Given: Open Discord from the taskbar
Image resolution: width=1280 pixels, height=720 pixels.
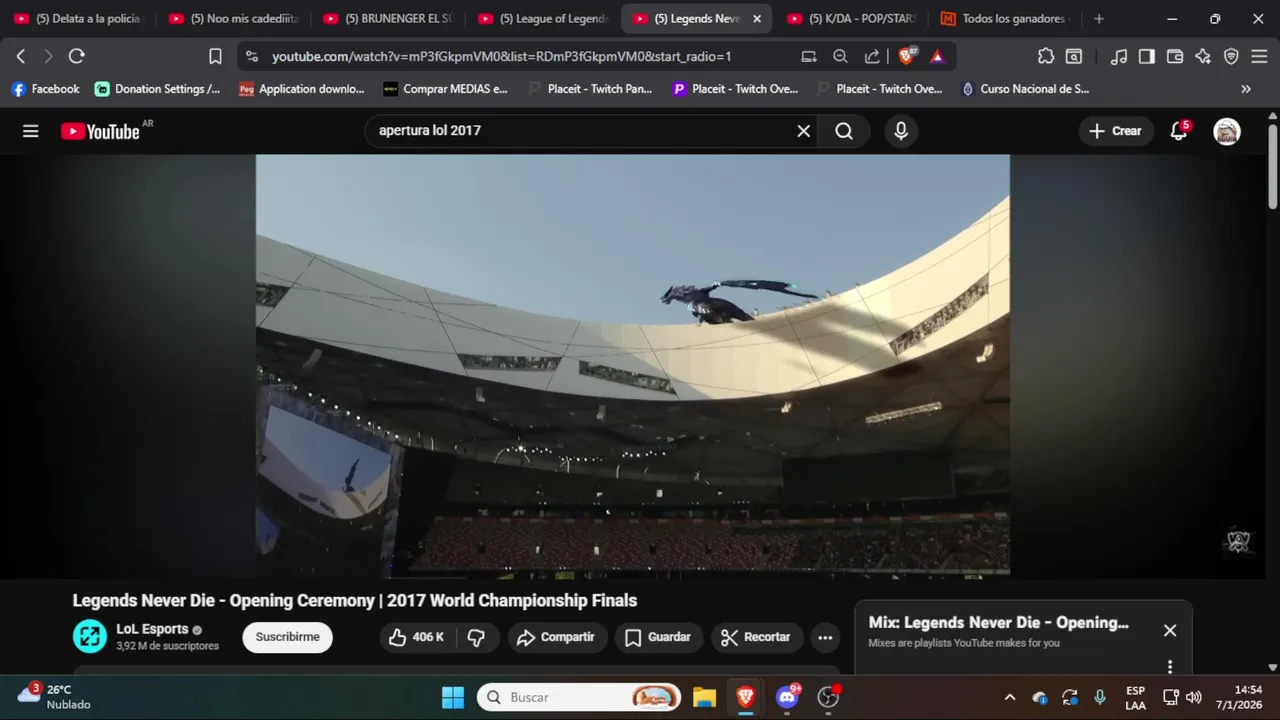Looking at the screenshot, I should tap(788, 697).
